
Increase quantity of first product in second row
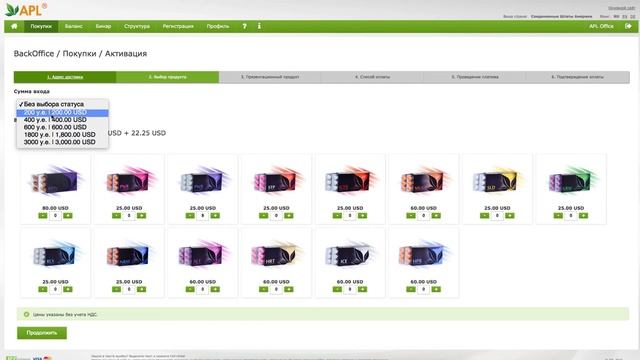tap(68, 289)
